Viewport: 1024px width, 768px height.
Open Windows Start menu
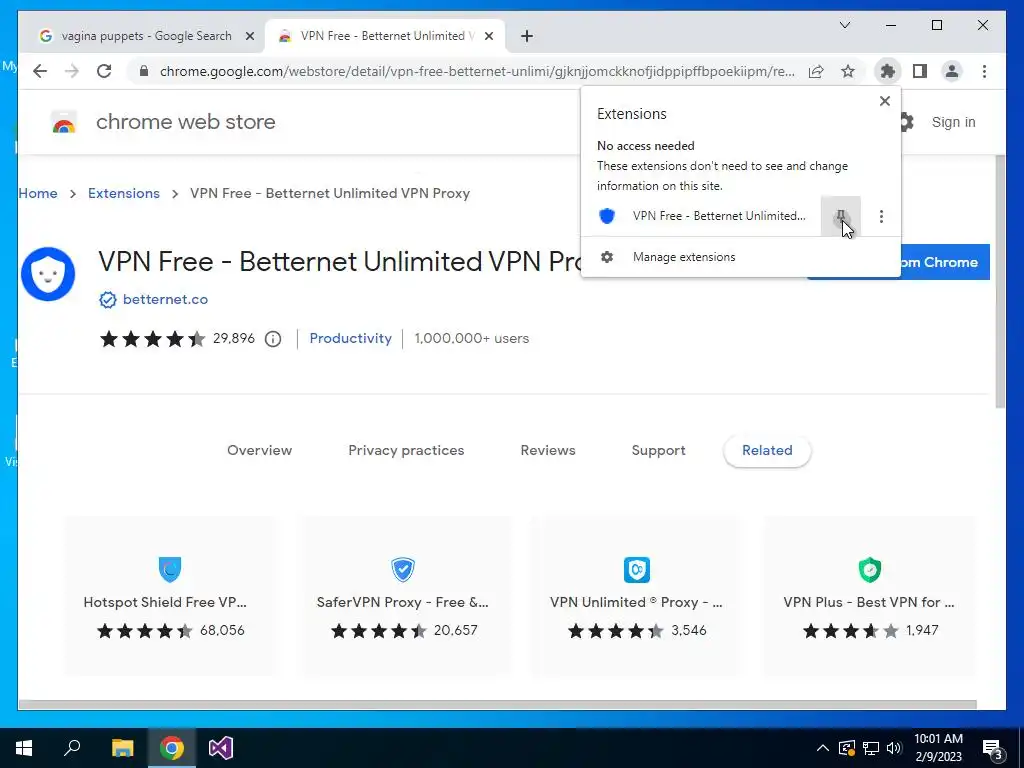pyautogui.click(x=24, y=748)
